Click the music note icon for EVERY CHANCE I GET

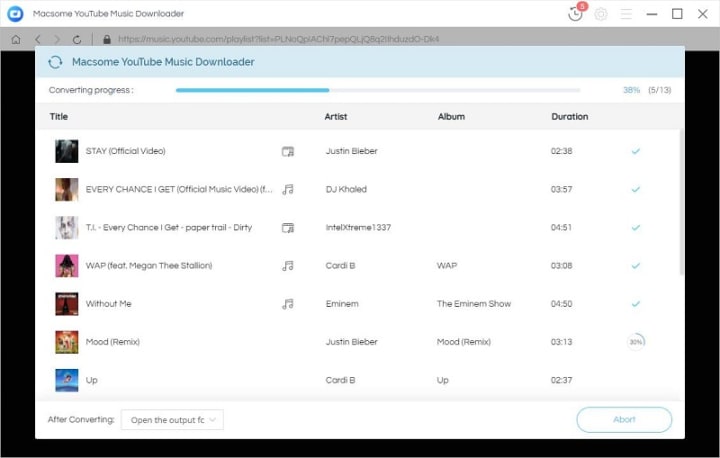pos(288,189)
